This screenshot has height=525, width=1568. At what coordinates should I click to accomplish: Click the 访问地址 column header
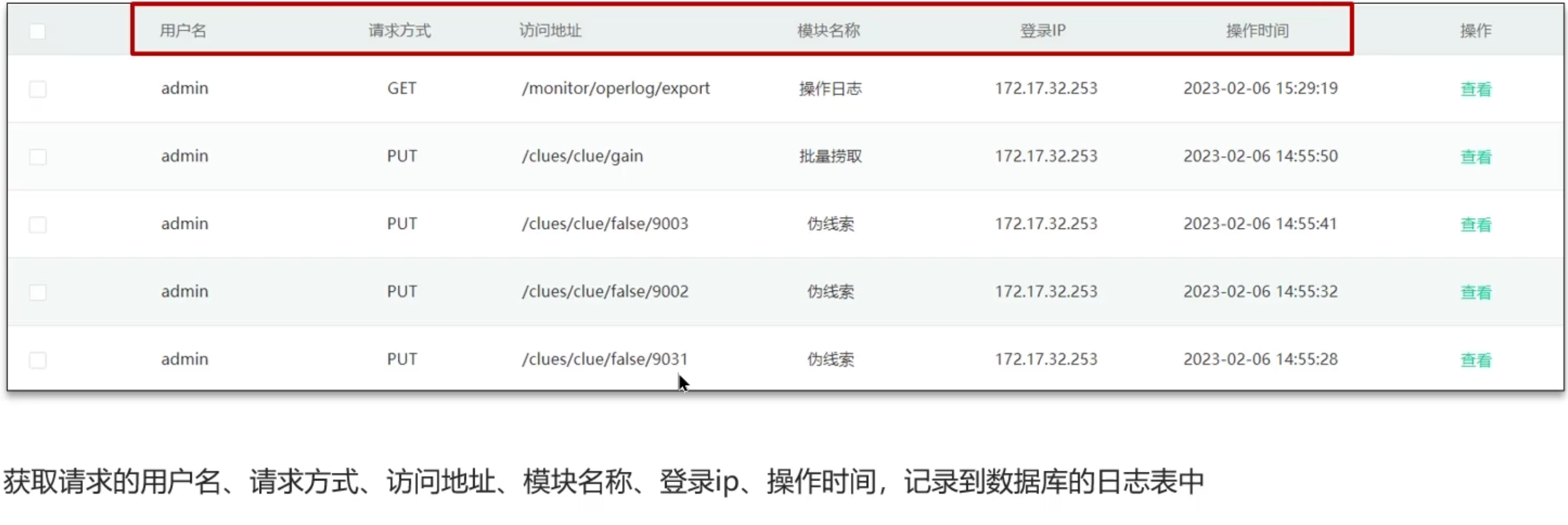click(x=550, y=31)
